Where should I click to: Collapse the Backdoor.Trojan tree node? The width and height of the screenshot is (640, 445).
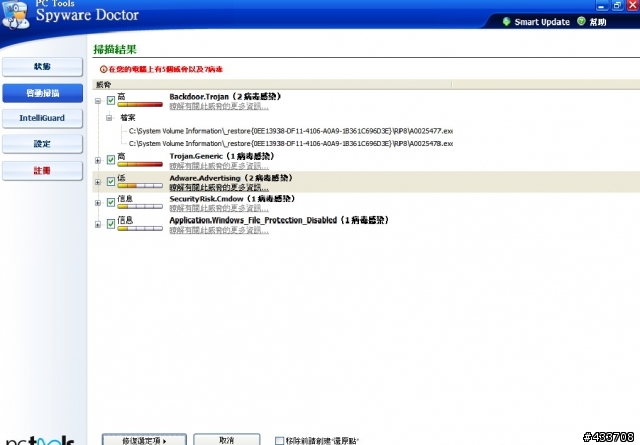click(x=98, y=100)
